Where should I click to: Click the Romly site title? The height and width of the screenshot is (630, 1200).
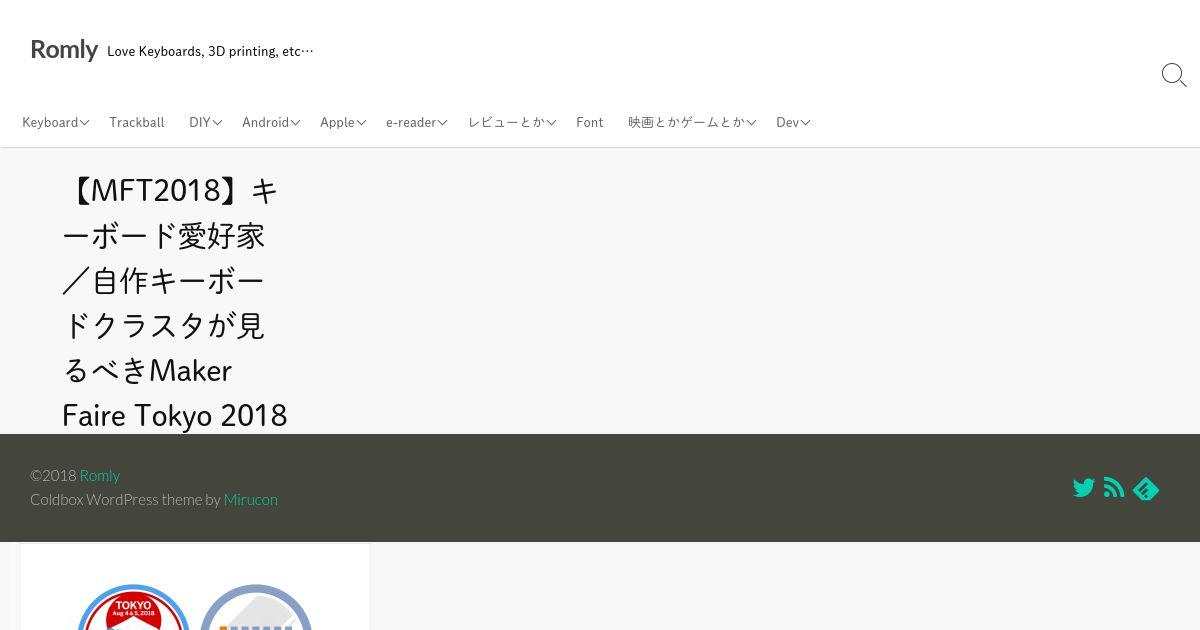[64, 49]
